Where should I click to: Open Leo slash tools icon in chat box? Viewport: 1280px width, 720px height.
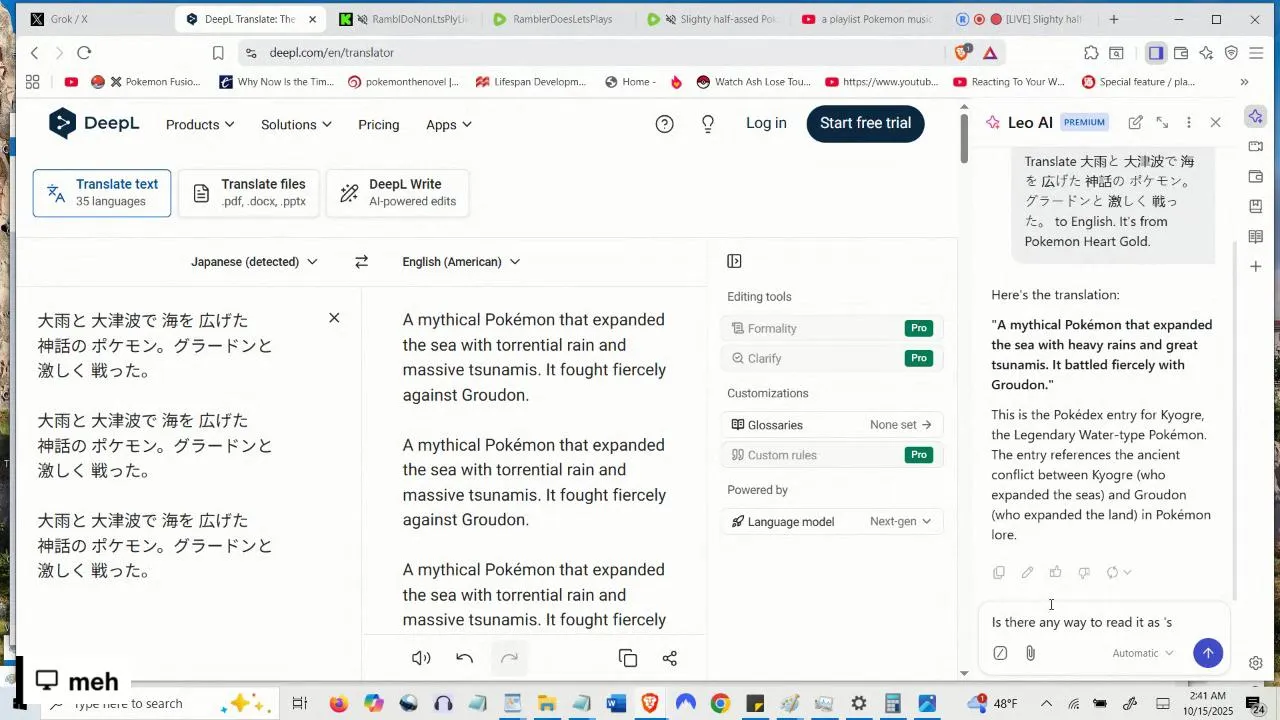1000,653
